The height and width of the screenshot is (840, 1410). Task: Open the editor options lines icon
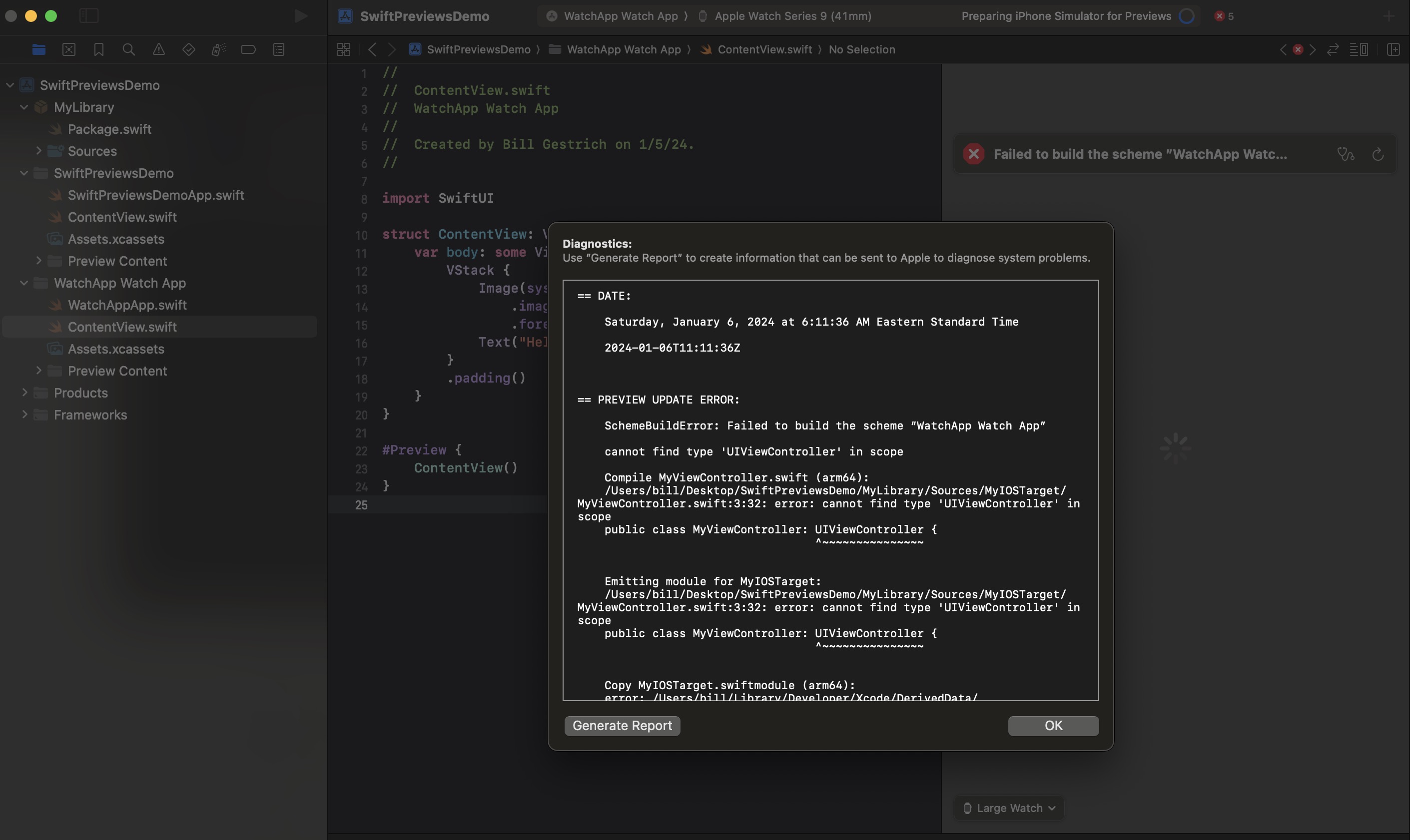(x=1359, y=50)
